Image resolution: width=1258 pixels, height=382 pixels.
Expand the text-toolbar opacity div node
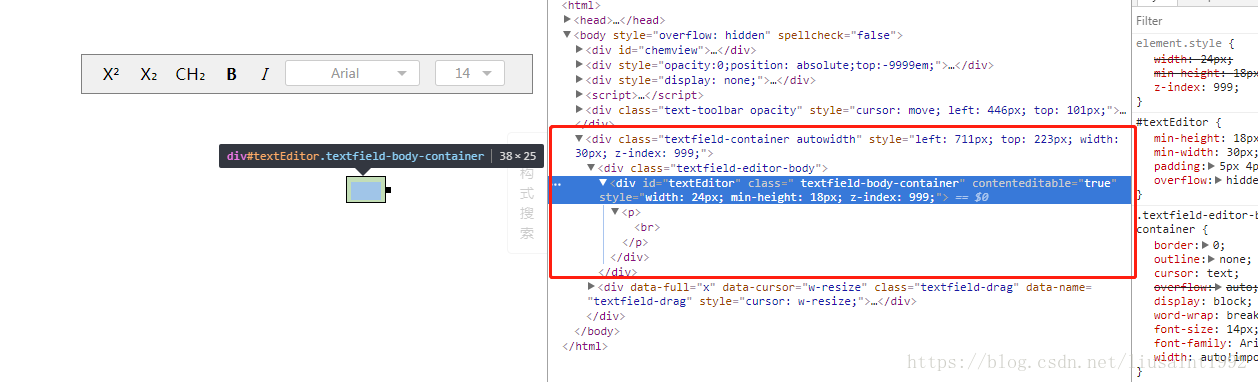pyautogui.click(x=580, y=110)
